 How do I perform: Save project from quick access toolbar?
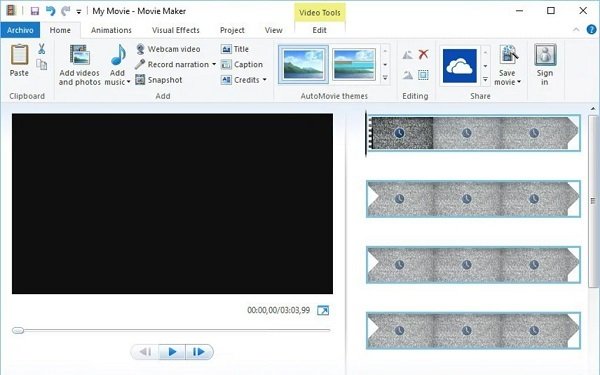(x=35, y=11)
